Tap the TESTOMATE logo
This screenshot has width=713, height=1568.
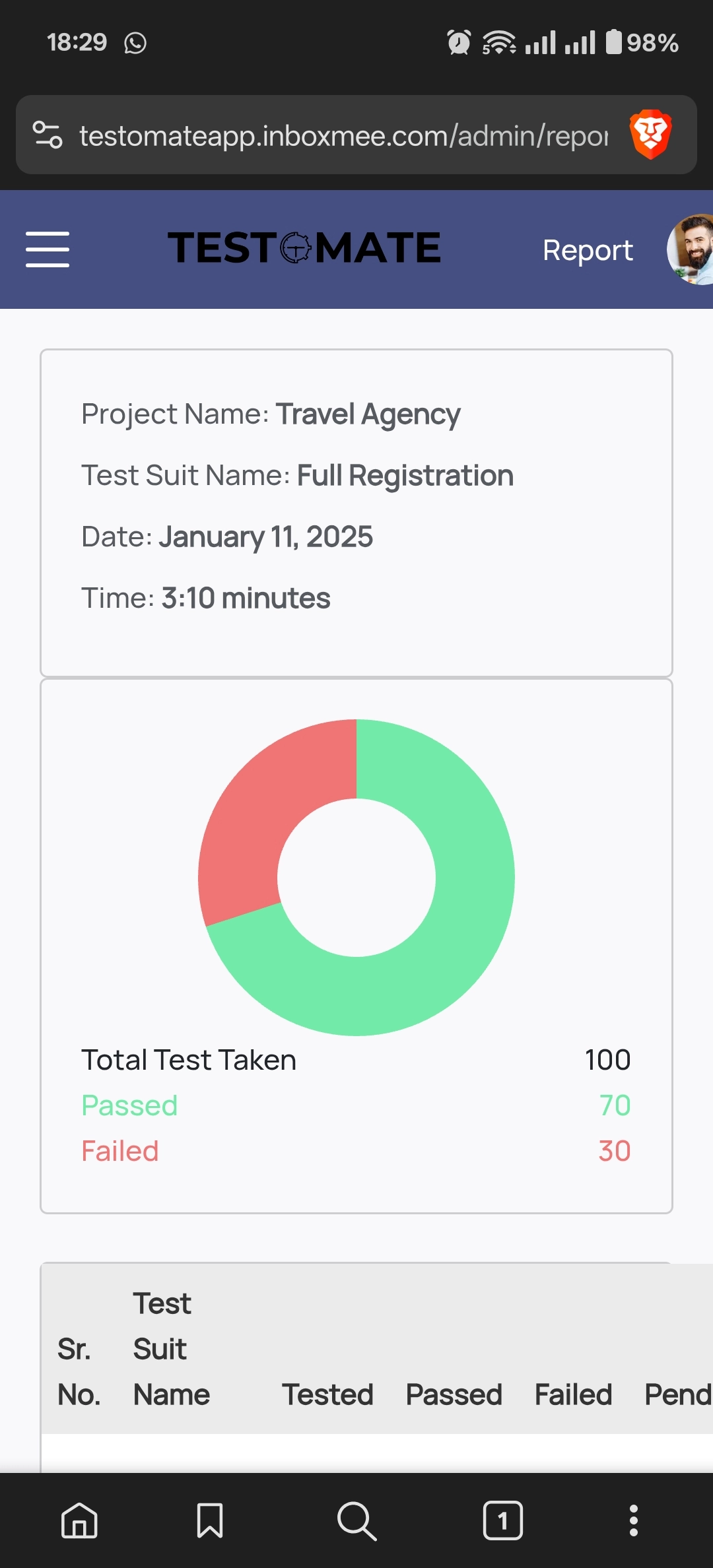coord(304,248)
